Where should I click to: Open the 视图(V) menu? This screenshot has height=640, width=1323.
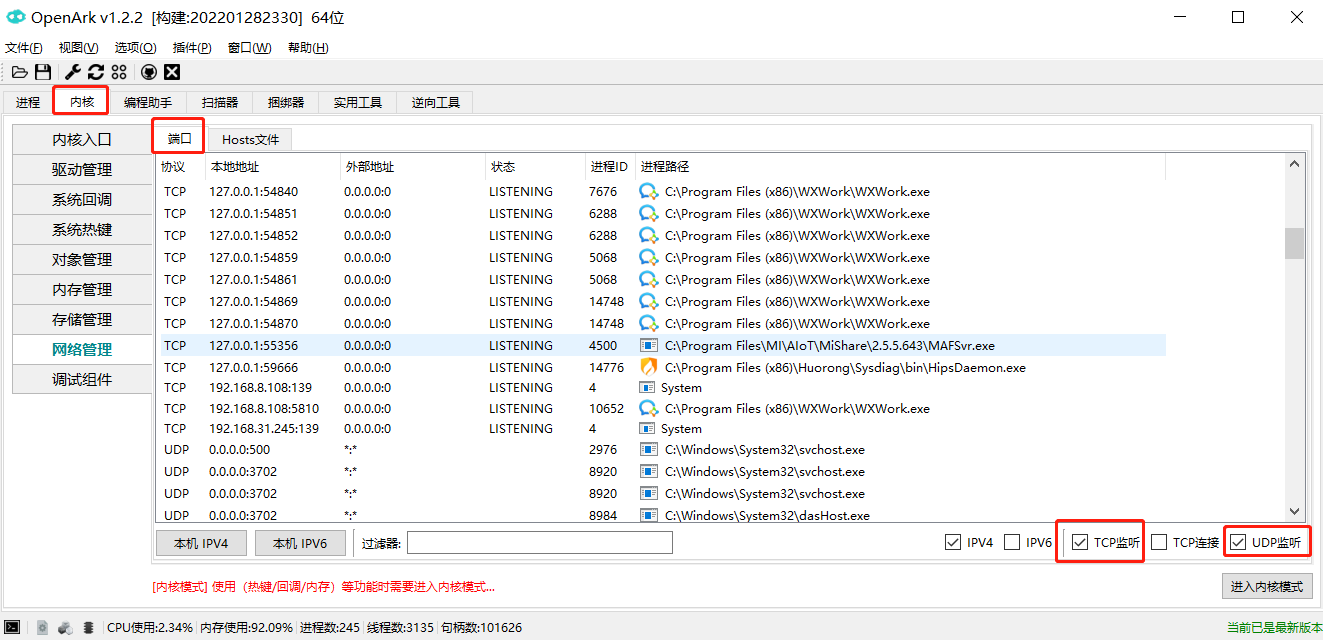click(x=79, y=48)
